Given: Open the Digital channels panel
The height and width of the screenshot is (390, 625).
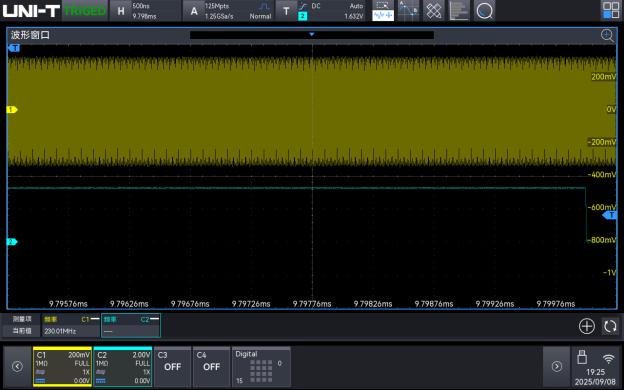Looking at the screenshot, I should click(x=261, y=367).
